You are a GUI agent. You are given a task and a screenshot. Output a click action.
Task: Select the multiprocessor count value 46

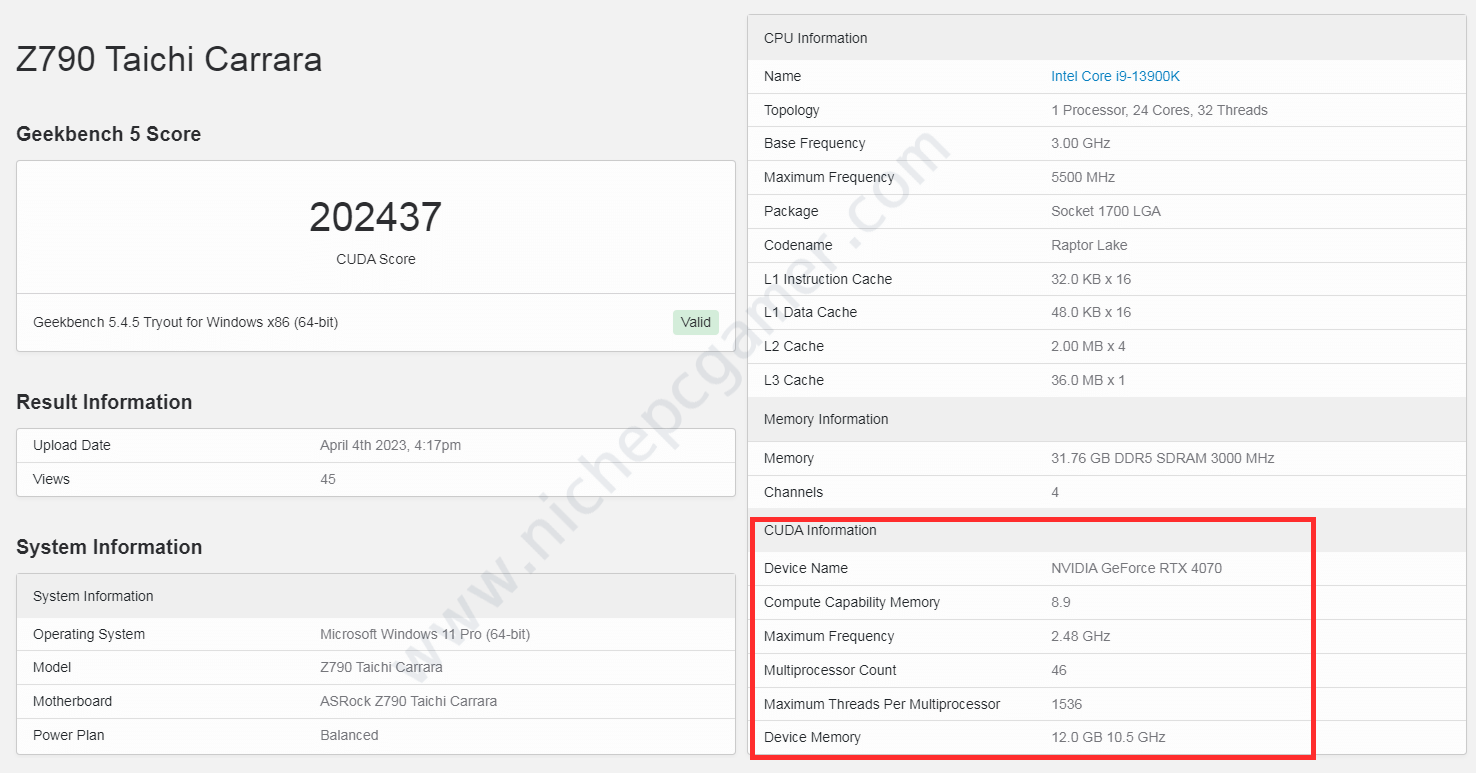click(x=1059, y=670)
